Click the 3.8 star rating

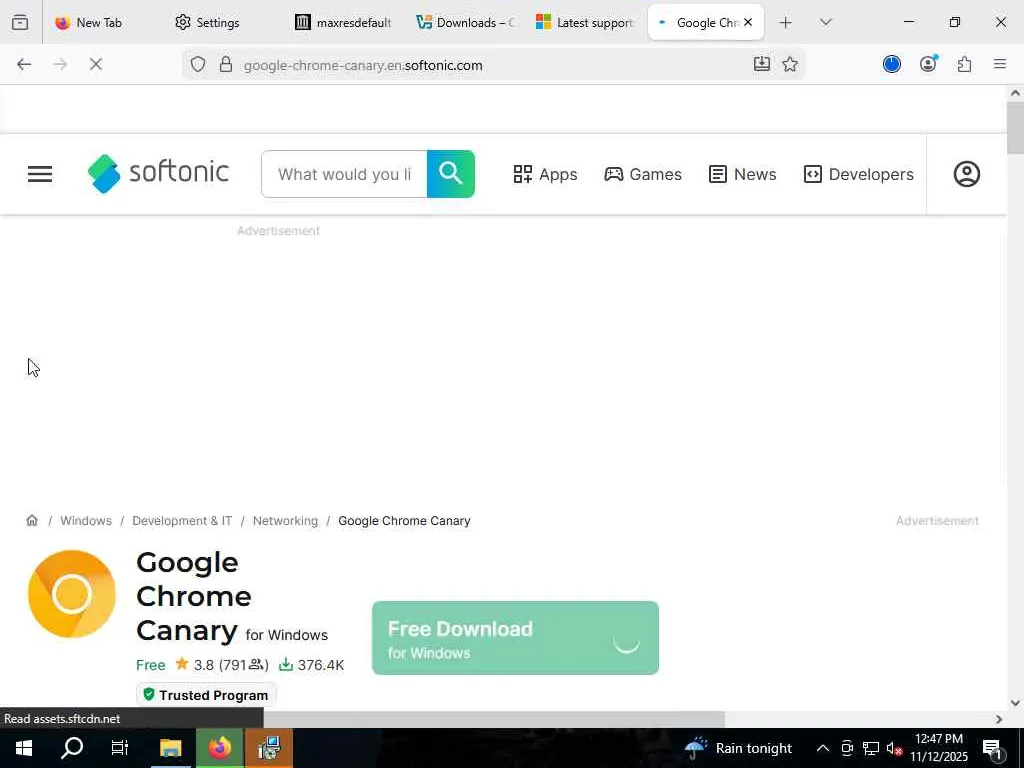pyautogui.click(x=222, y=665)
